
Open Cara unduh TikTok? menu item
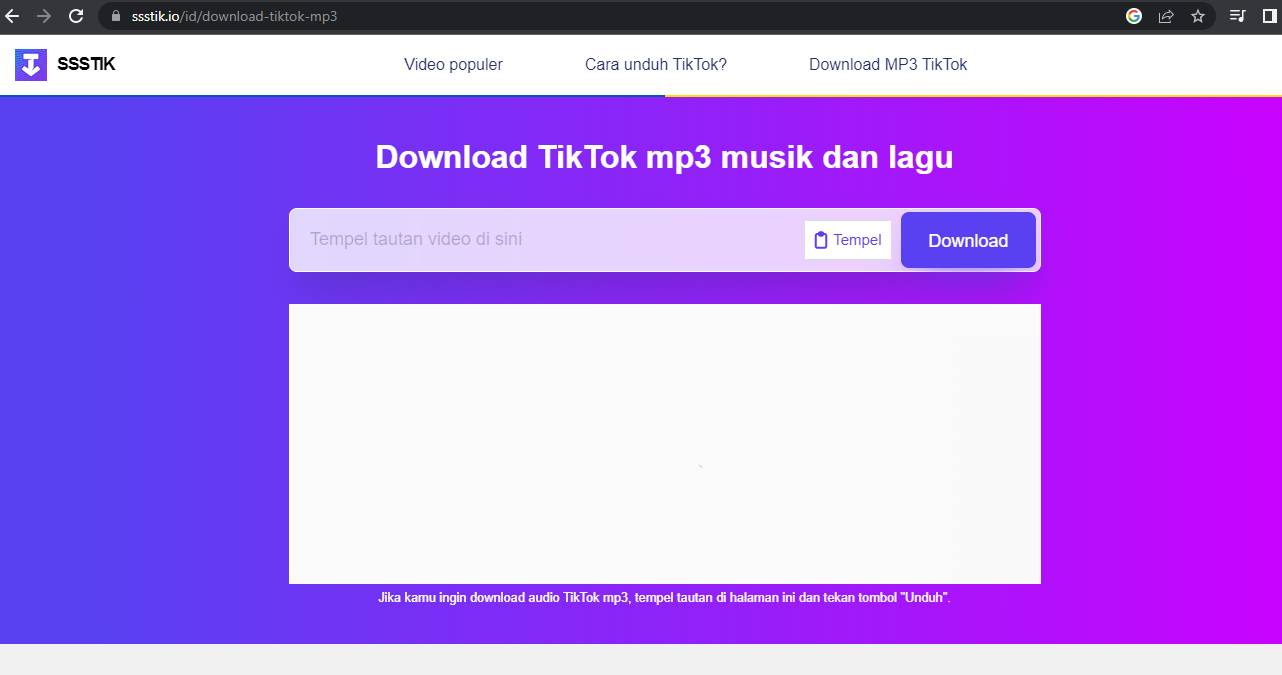pos(656,65)
